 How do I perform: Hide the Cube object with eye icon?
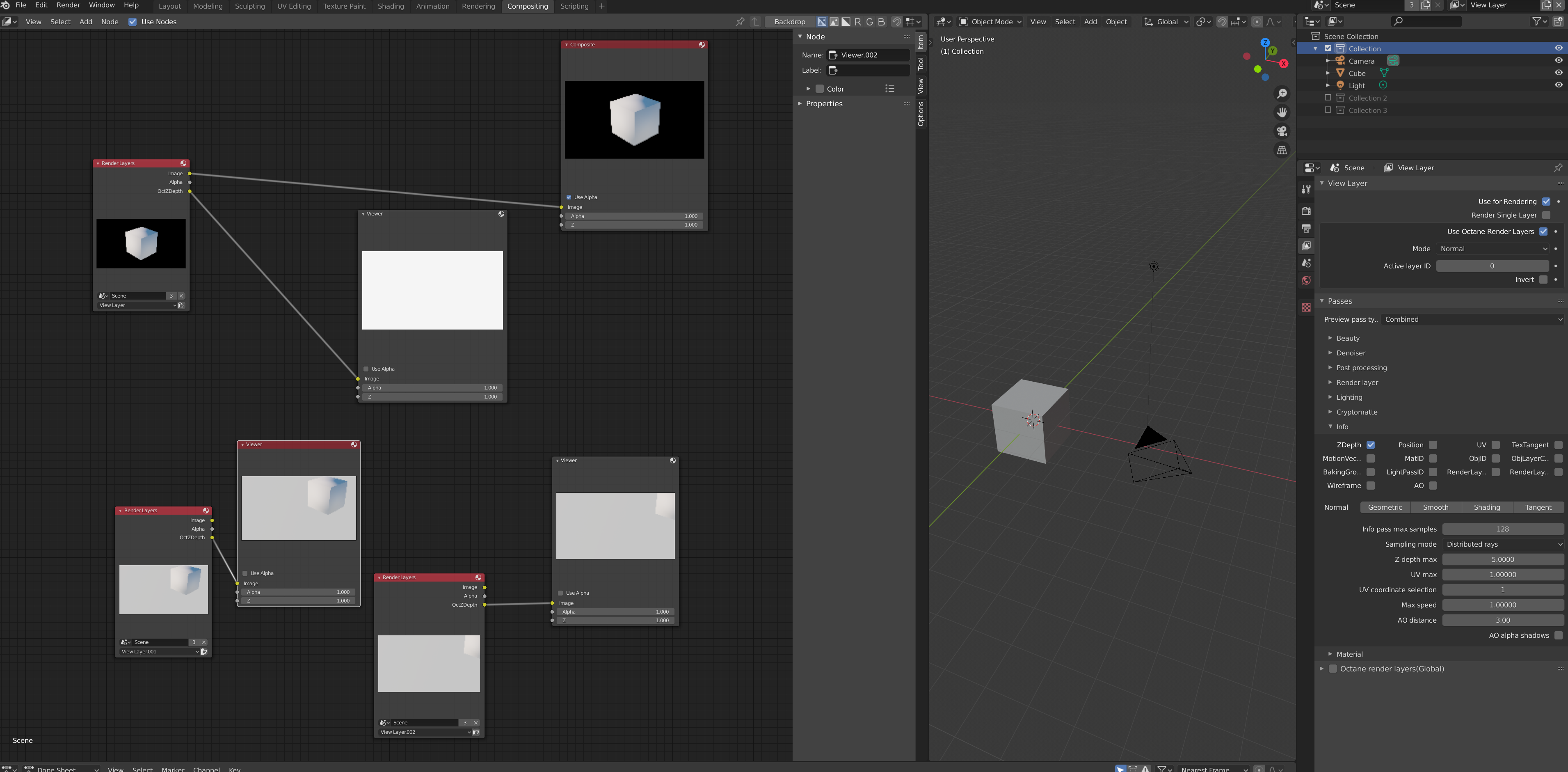1558,73
